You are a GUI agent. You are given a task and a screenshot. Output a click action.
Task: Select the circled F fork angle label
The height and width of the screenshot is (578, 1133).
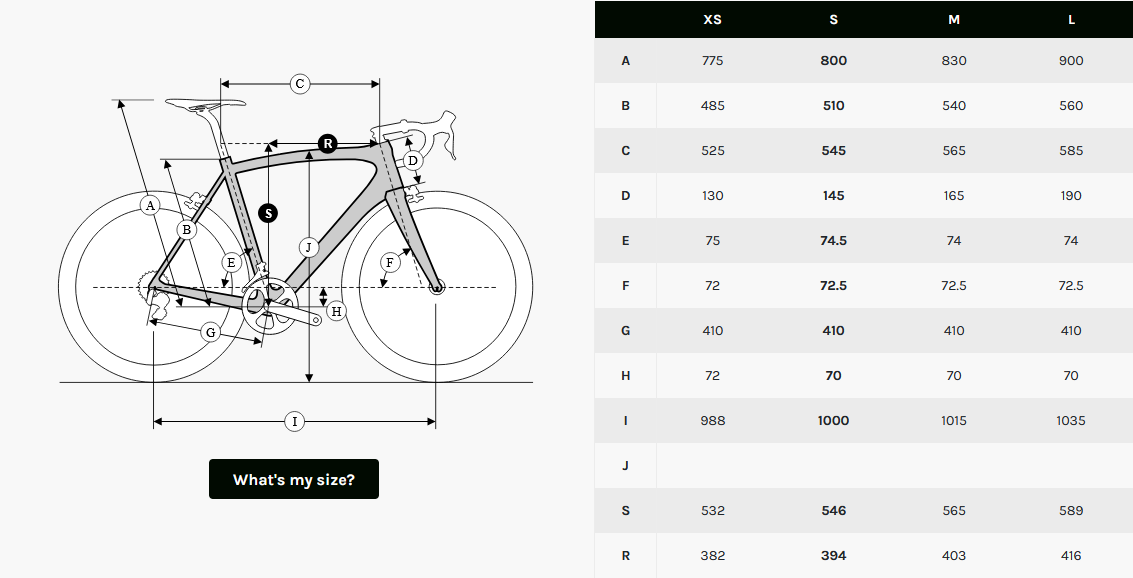coord(390,262)
